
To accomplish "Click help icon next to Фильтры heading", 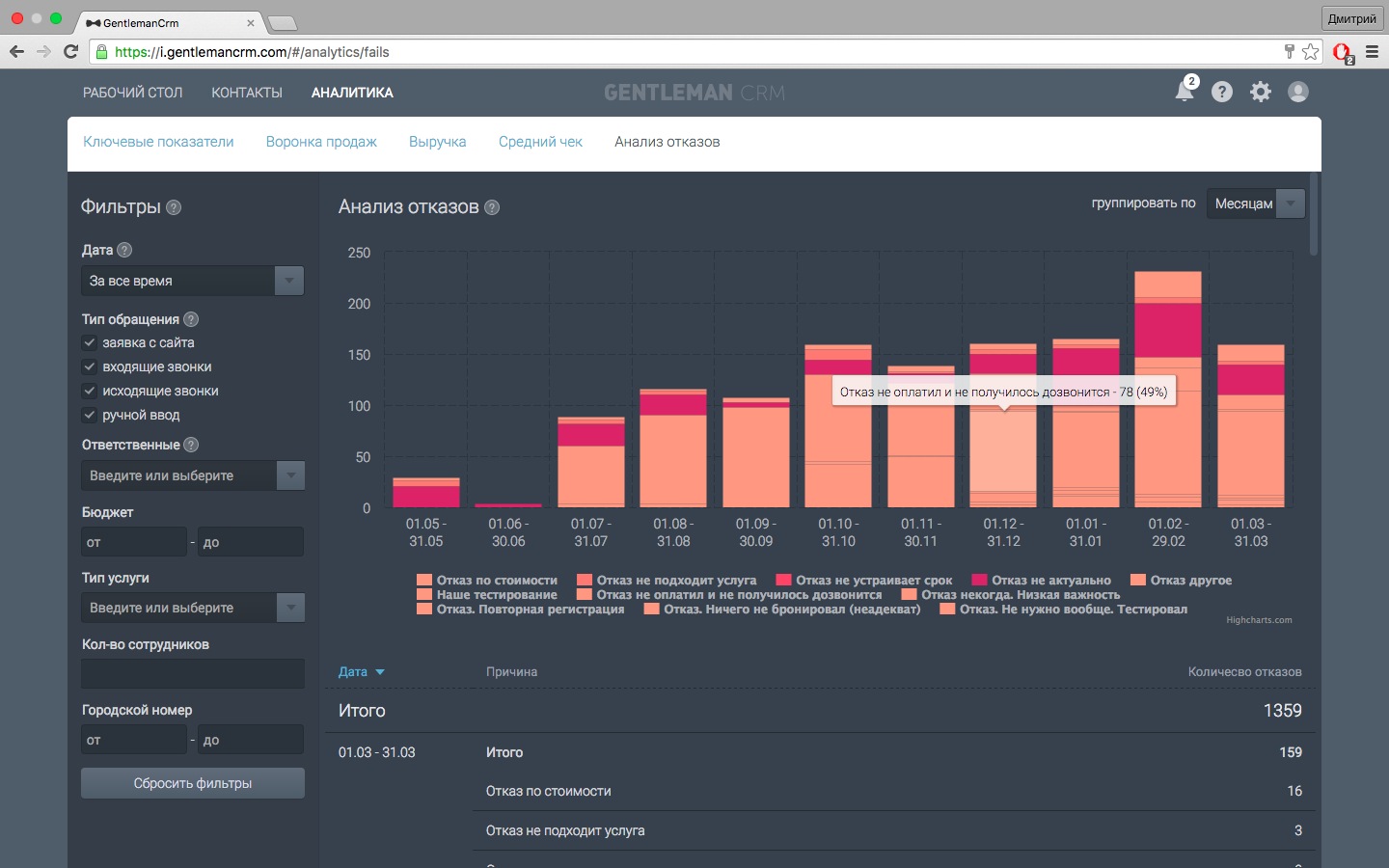I will coord(174,207).
